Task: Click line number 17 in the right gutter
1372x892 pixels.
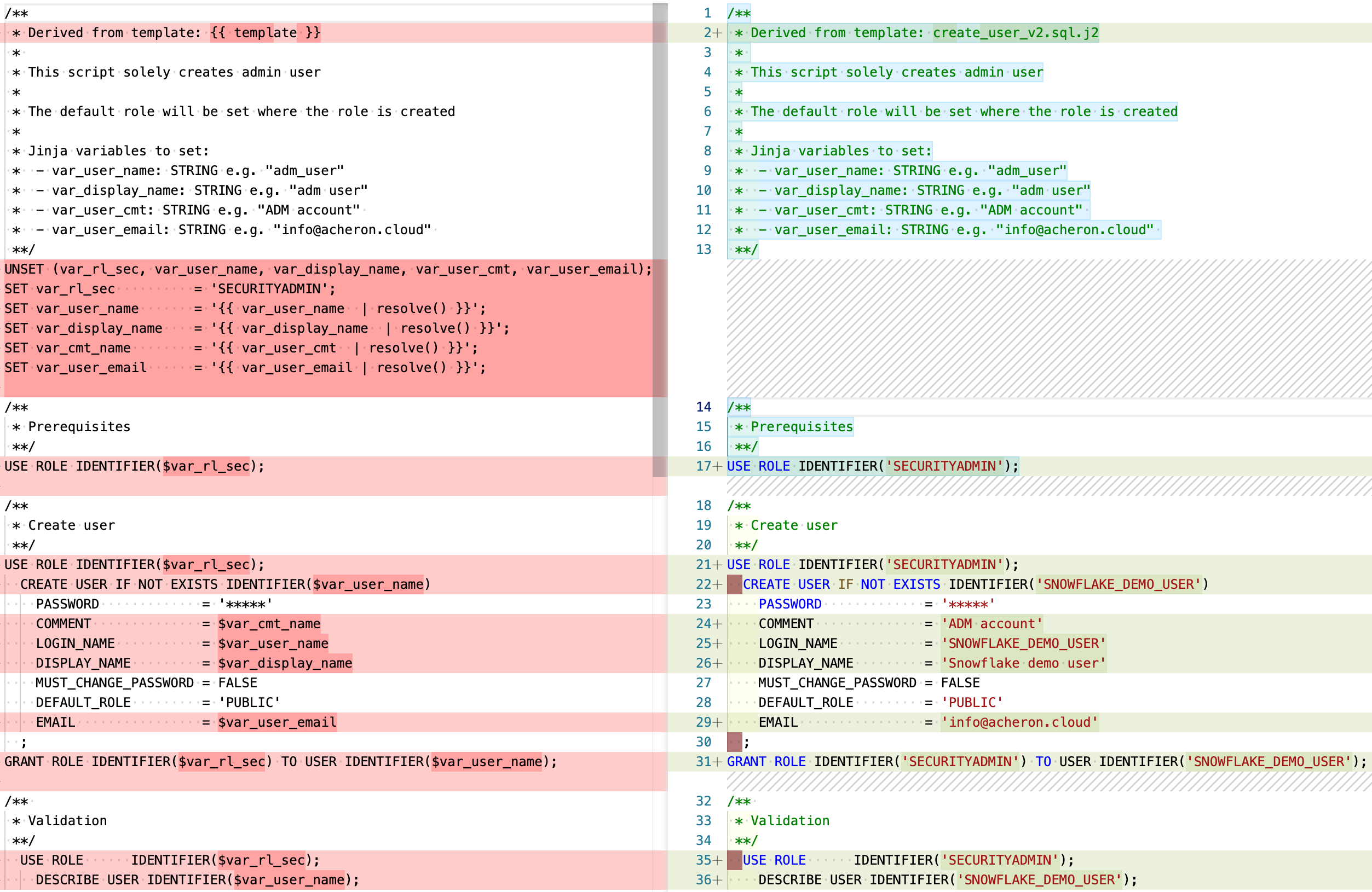Action: [704, 466]
